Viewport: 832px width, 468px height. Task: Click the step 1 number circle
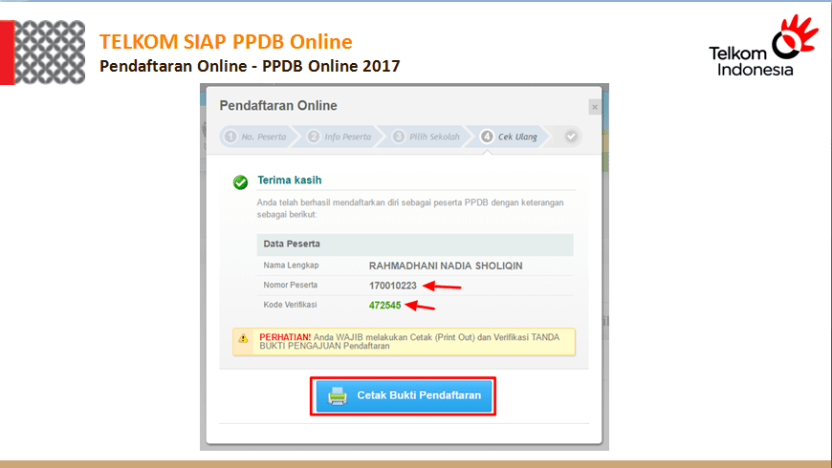click(230, 136)
